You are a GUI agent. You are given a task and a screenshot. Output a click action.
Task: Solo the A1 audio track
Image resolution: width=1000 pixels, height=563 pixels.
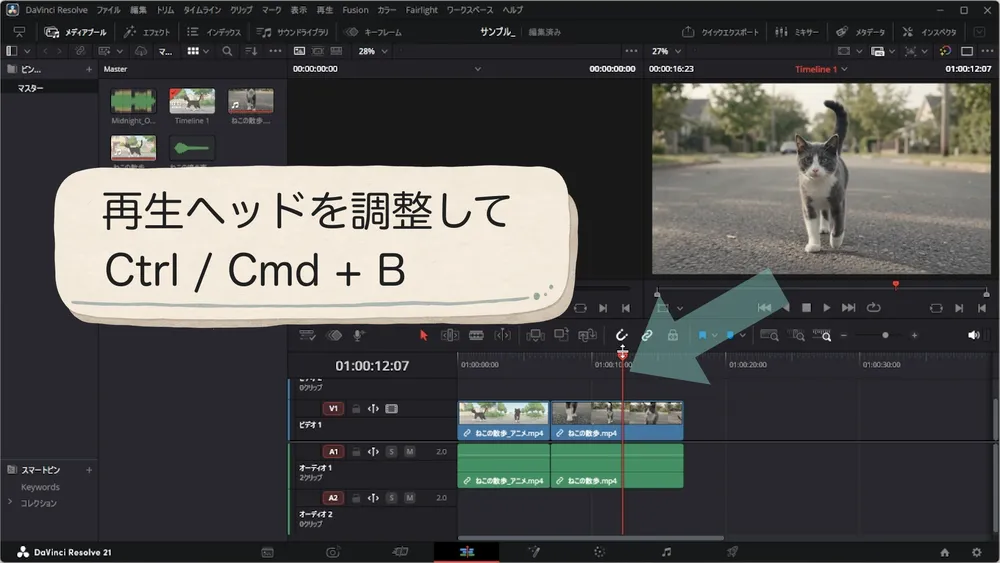tap(392, 451)
